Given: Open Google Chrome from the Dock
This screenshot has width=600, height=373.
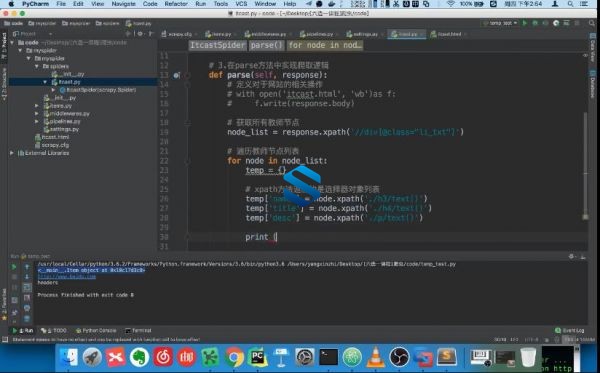Looking at the screenshot, I should [234, 358].
